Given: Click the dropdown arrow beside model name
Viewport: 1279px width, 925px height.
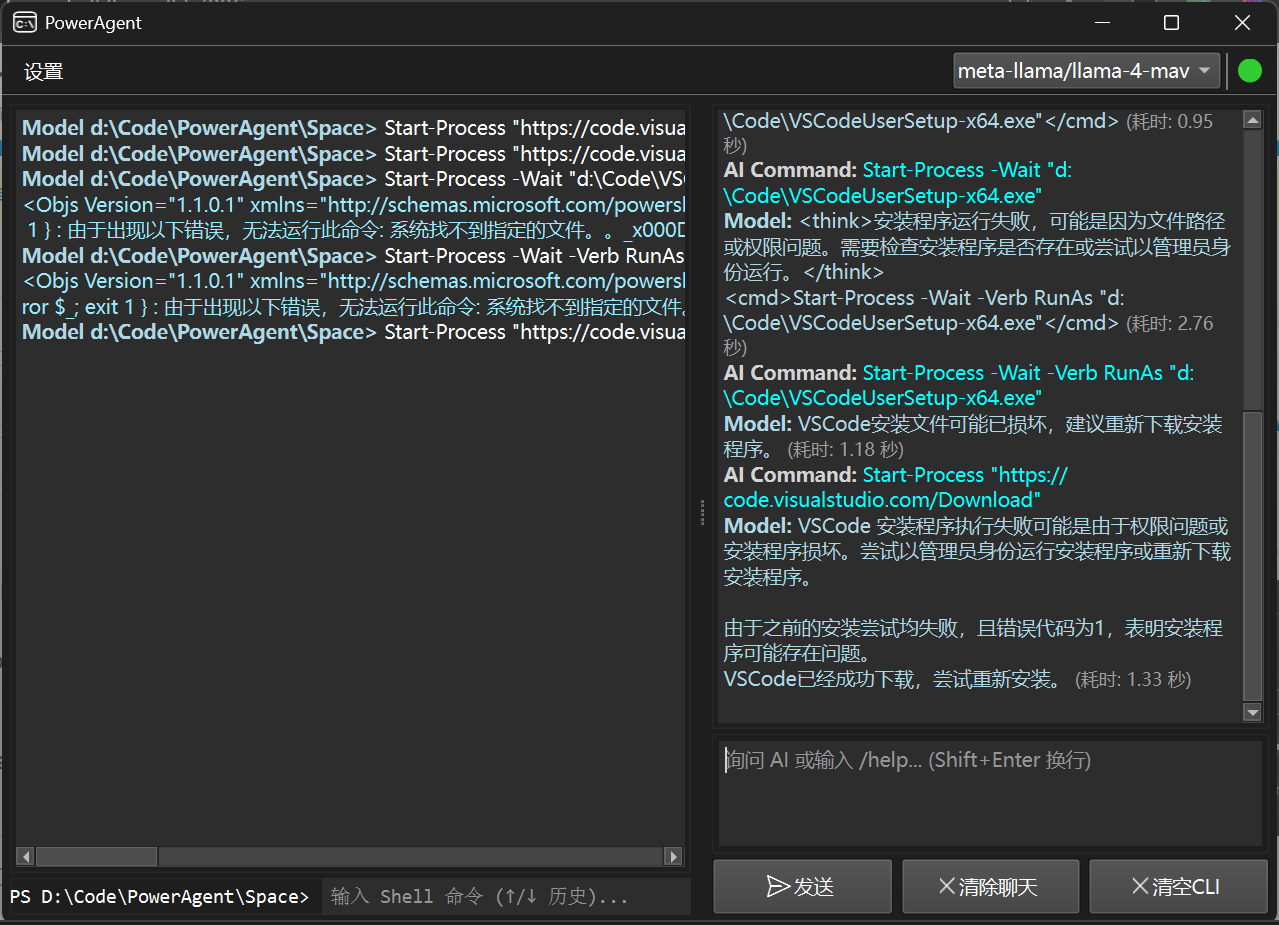Looking at the screenshot, I should point(1205,71).
